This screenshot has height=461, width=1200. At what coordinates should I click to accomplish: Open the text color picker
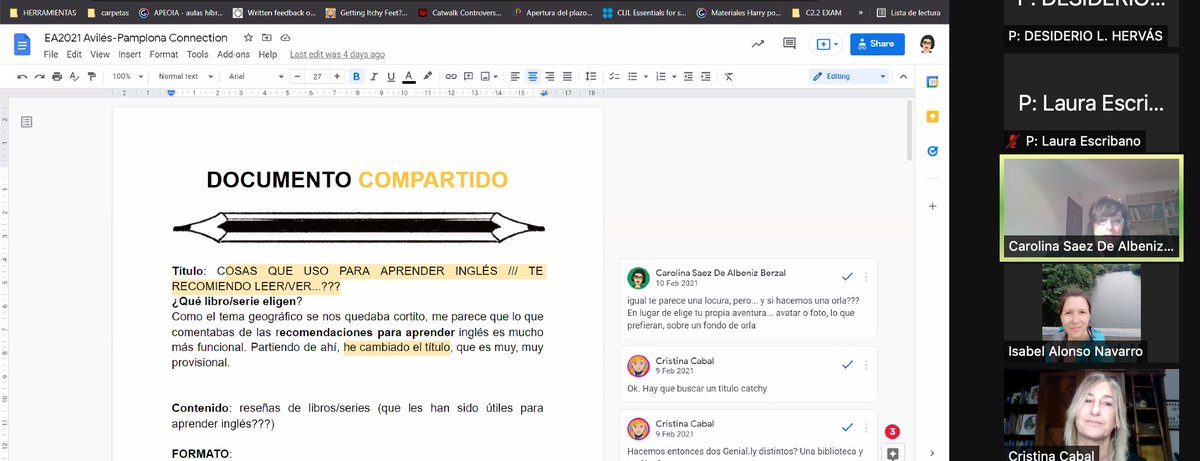point(408,76)
